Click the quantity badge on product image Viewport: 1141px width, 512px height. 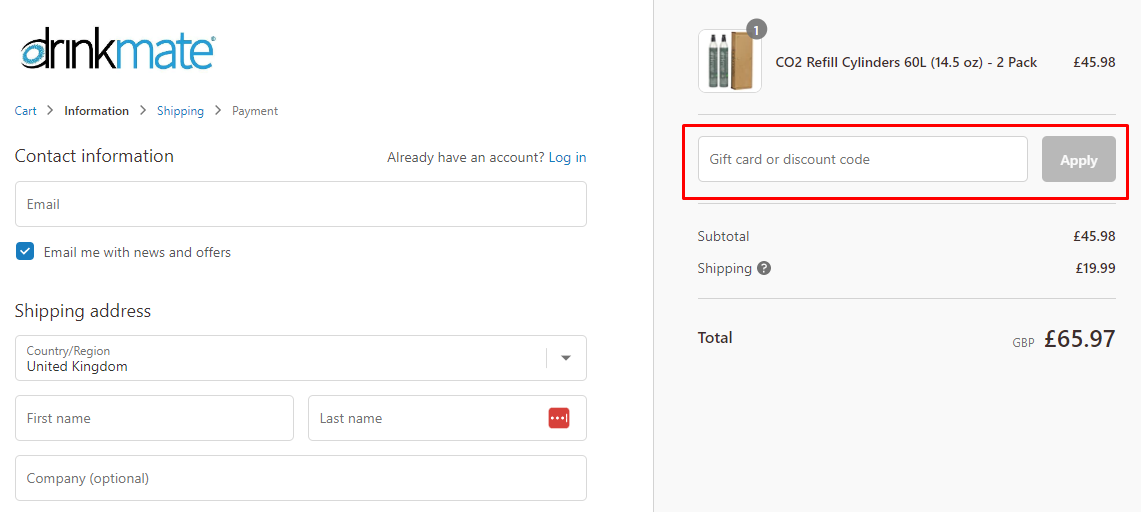[x=757, y=30]
